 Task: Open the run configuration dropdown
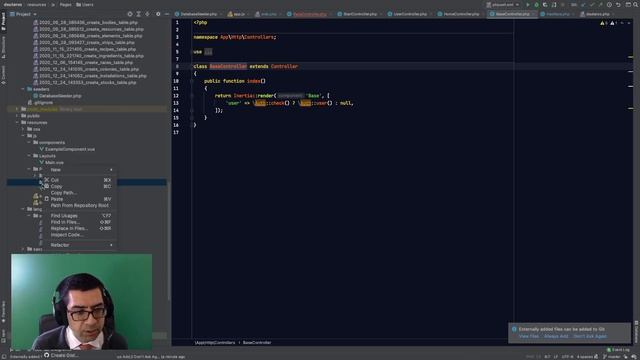click(502, 4)
